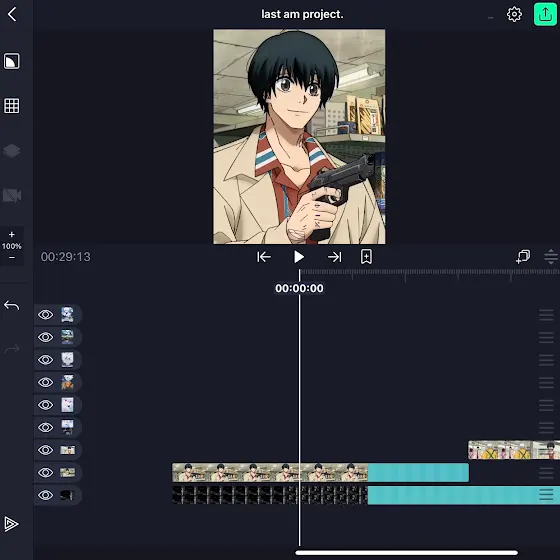
Task: Jump to the start of the timeline
Action: (x=264, y=256)
